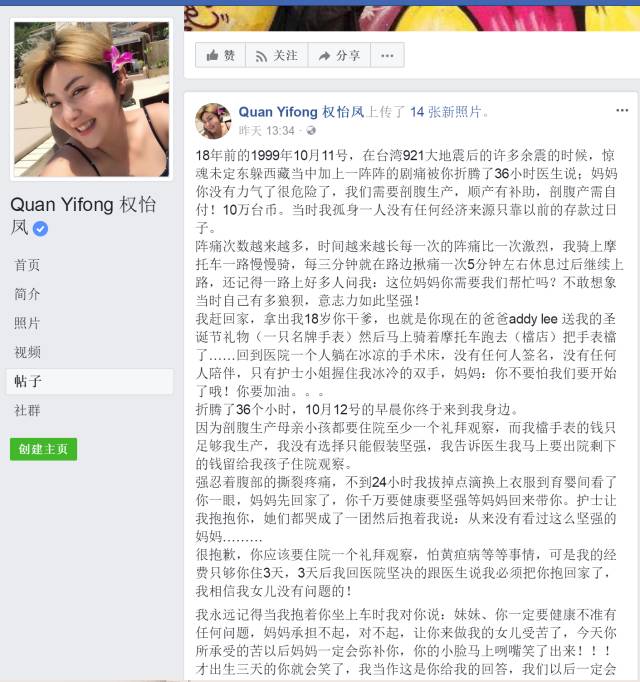Image resolution: width=640 pixels, height=682 pixels.
Task: Open the 14 张新照片 link
Action: tap(446, 112)
